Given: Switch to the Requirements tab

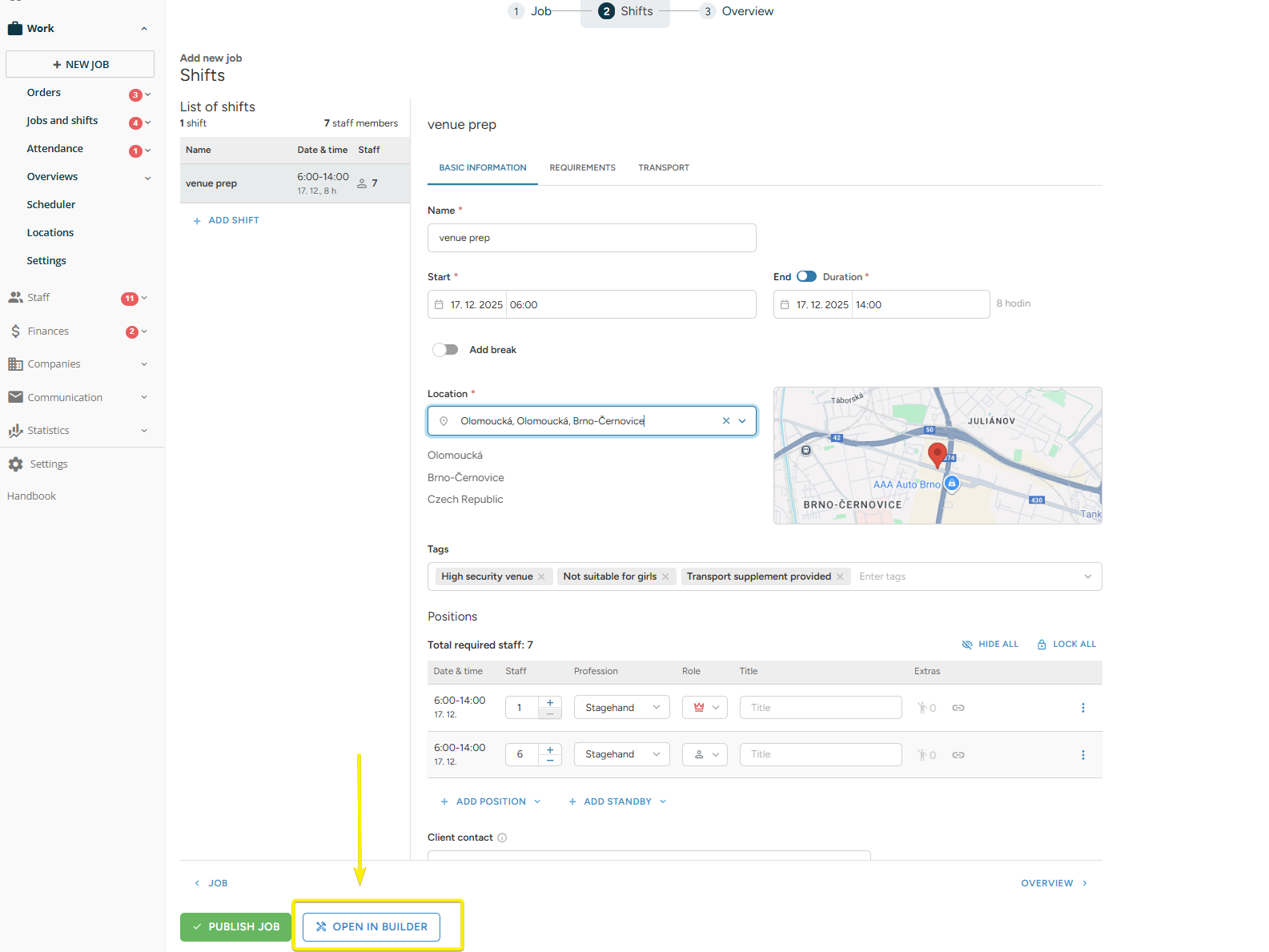Looking at the screenshot, I should (582, 168).
